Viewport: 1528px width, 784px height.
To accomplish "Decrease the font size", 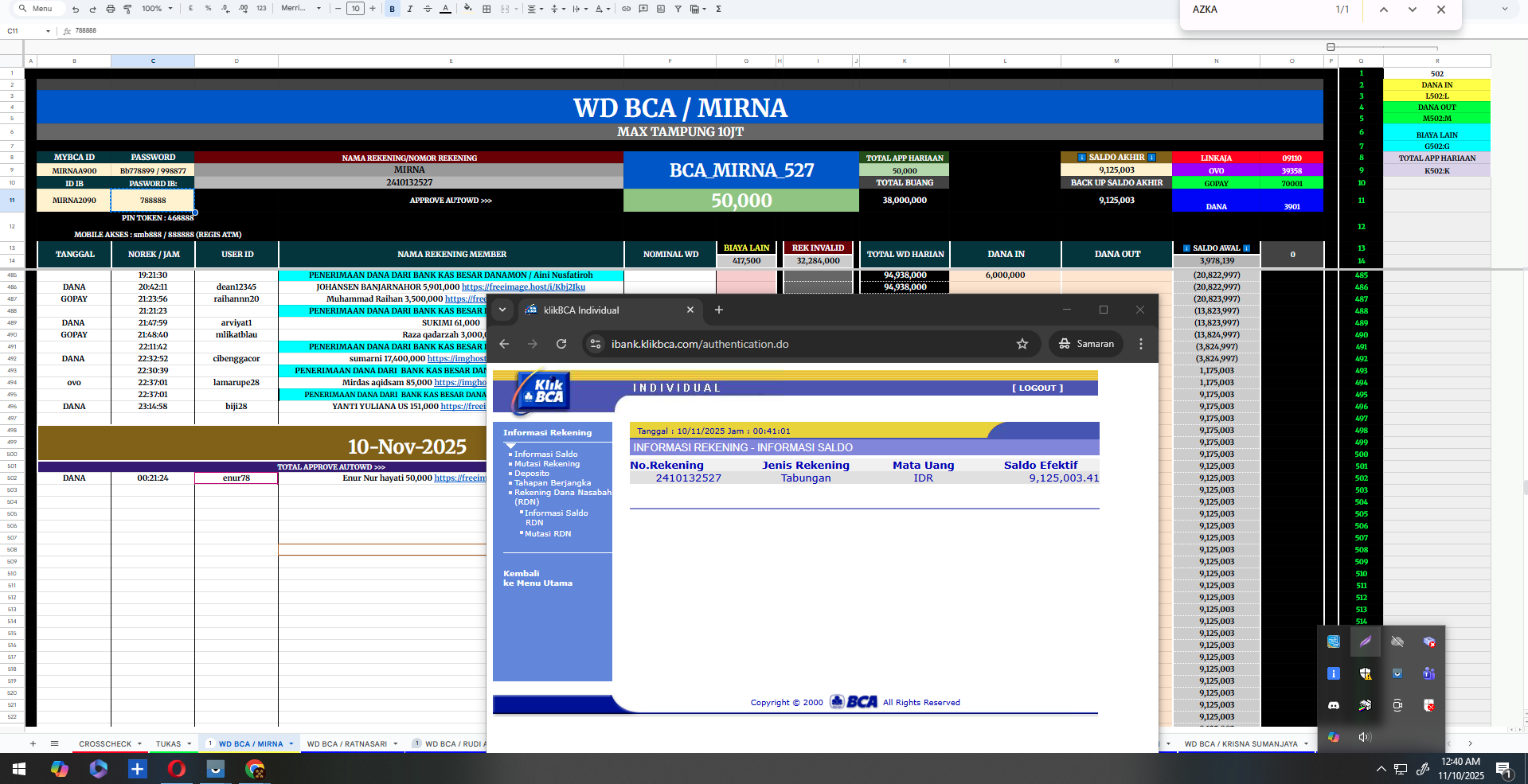I will [338, 9].
